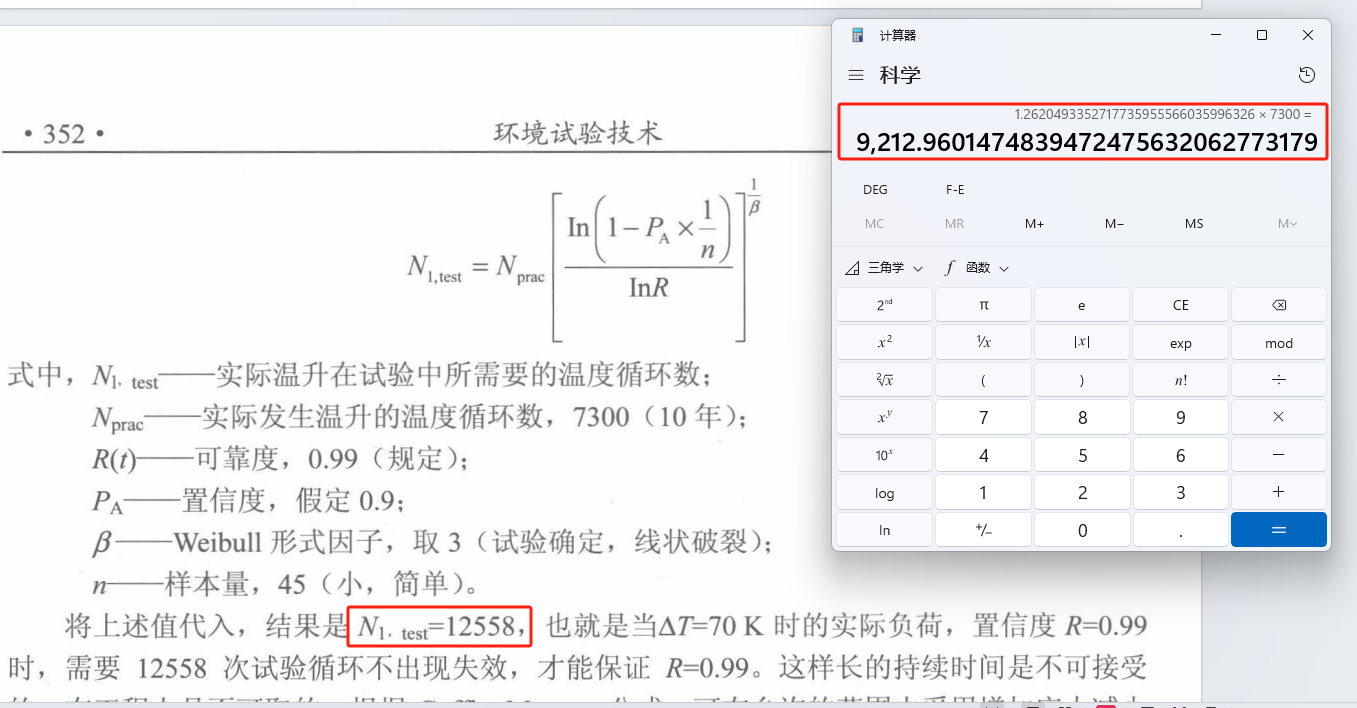This screenshot has height=708, width=1357.
Task: Expand the functions dropdown menu
Action: [977, 268]
